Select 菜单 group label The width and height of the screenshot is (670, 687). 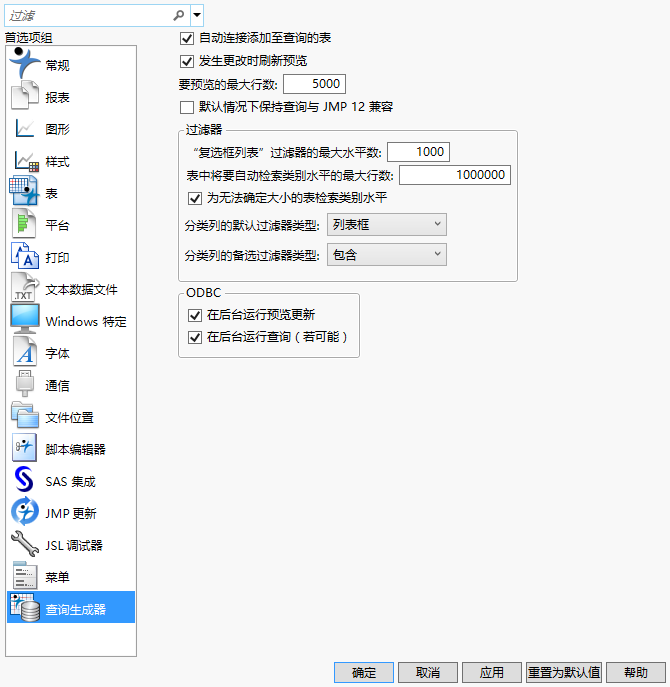(x=57, y=577)
